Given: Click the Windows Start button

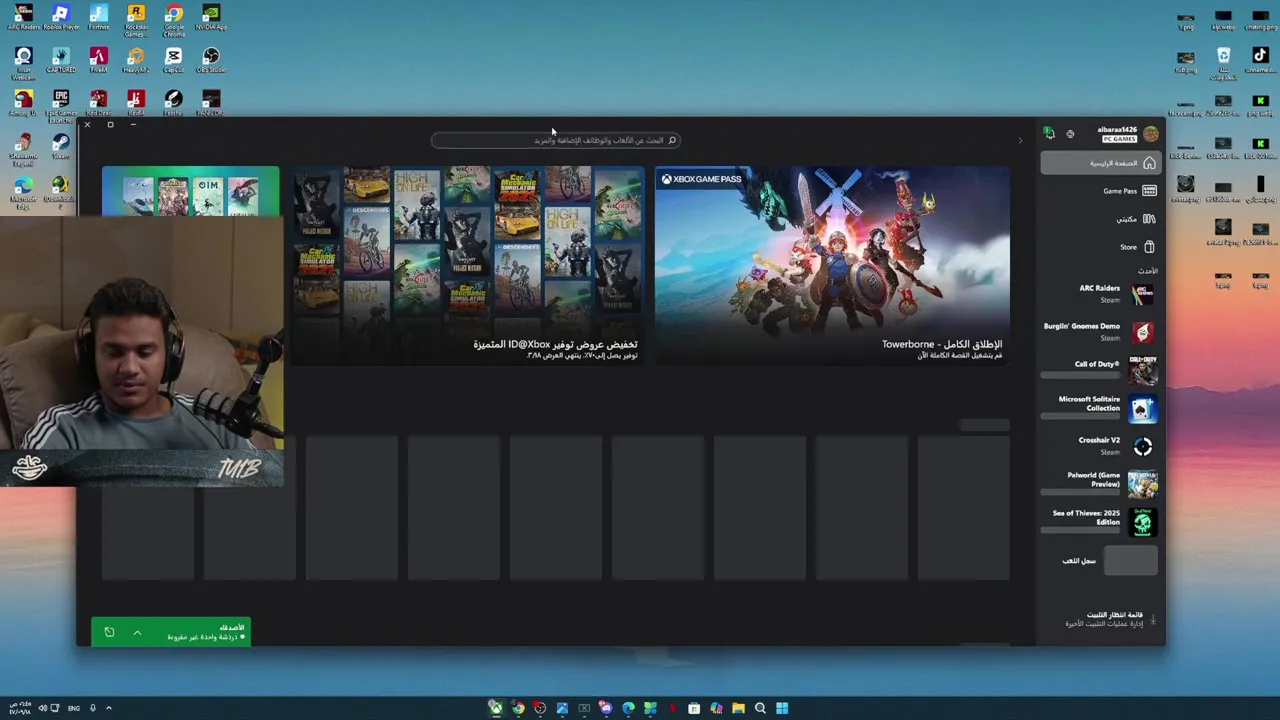Looking at the screenshot, I should coord(782,708).
